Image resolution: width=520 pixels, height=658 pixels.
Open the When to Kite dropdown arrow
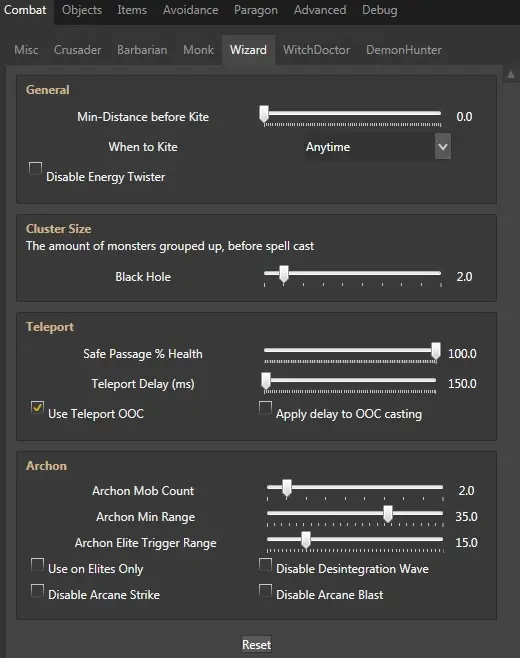[x=443, y=146]
